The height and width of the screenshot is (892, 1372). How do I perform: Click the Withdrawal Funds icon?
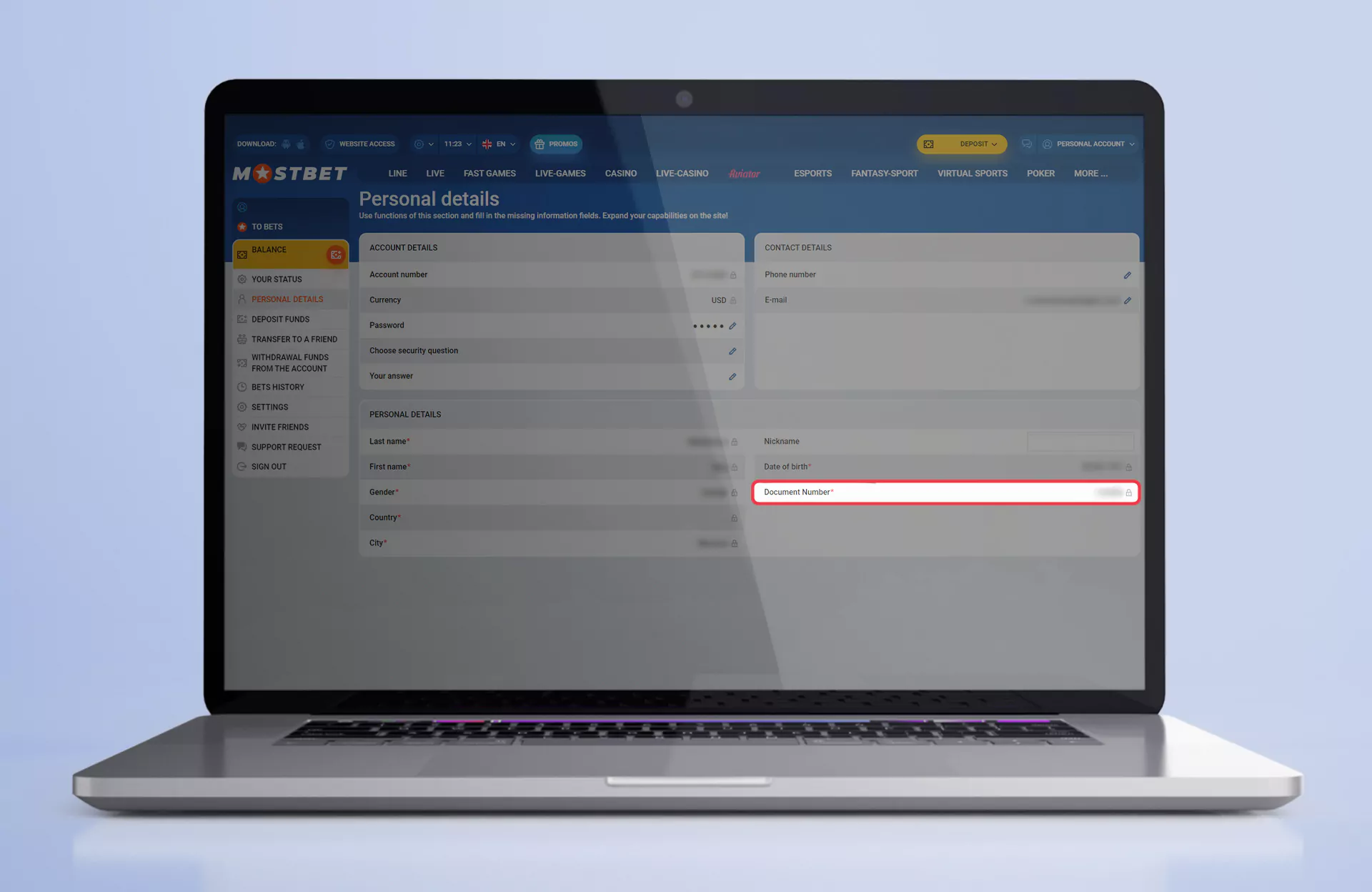[x=243, y=362]
